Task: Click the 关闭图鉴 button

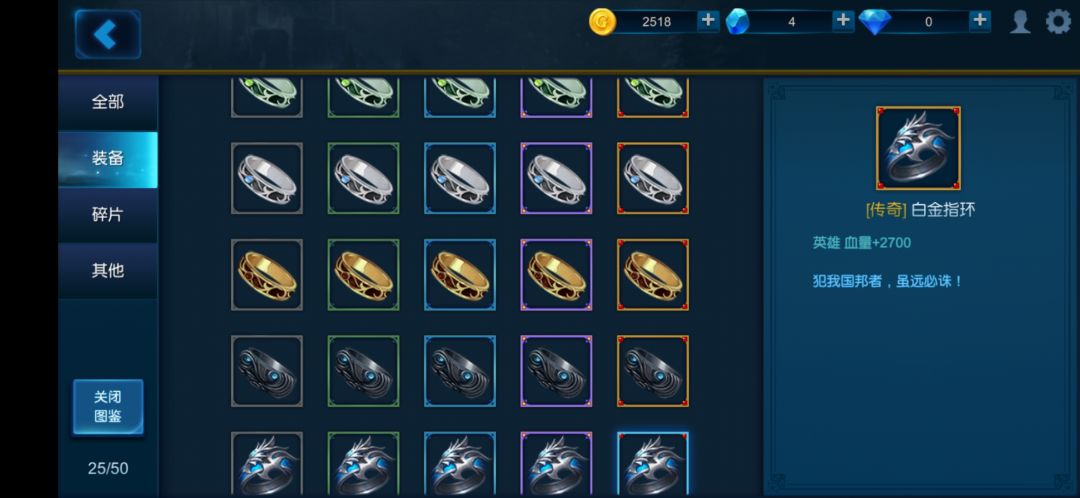Action: pos(108,407)
